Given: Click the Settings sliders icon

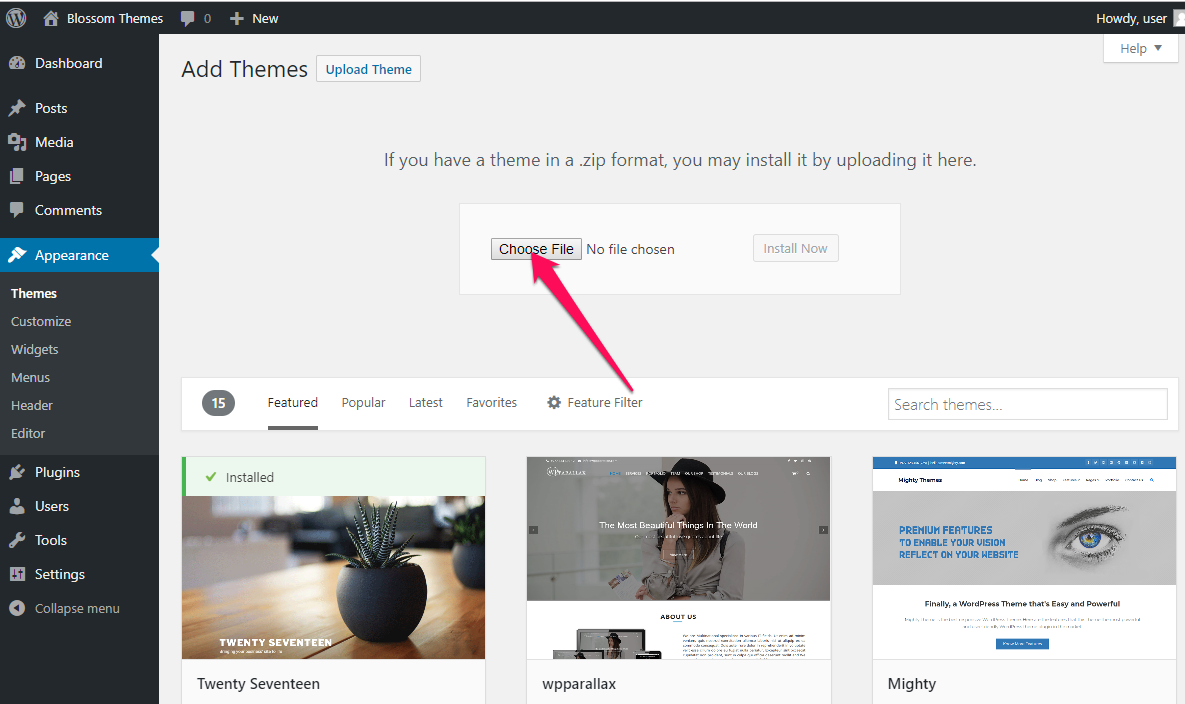Looking at the screenshot, I should coord(17,574).
